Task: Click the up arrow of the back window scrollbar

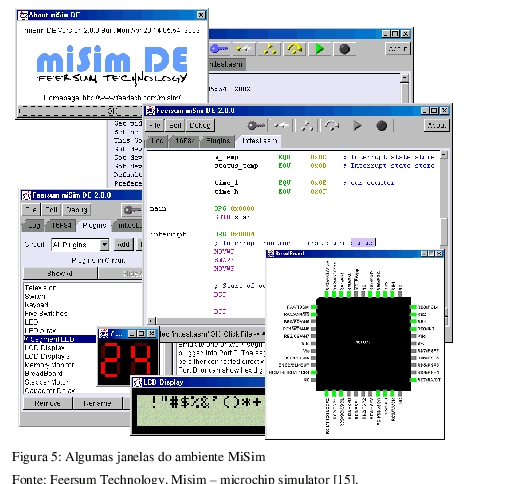Action: coord(405,78)
